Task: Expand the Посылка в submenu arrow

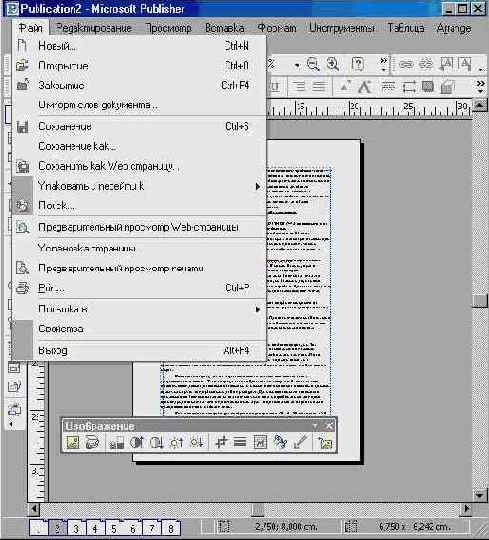Action: pos(258,309)
